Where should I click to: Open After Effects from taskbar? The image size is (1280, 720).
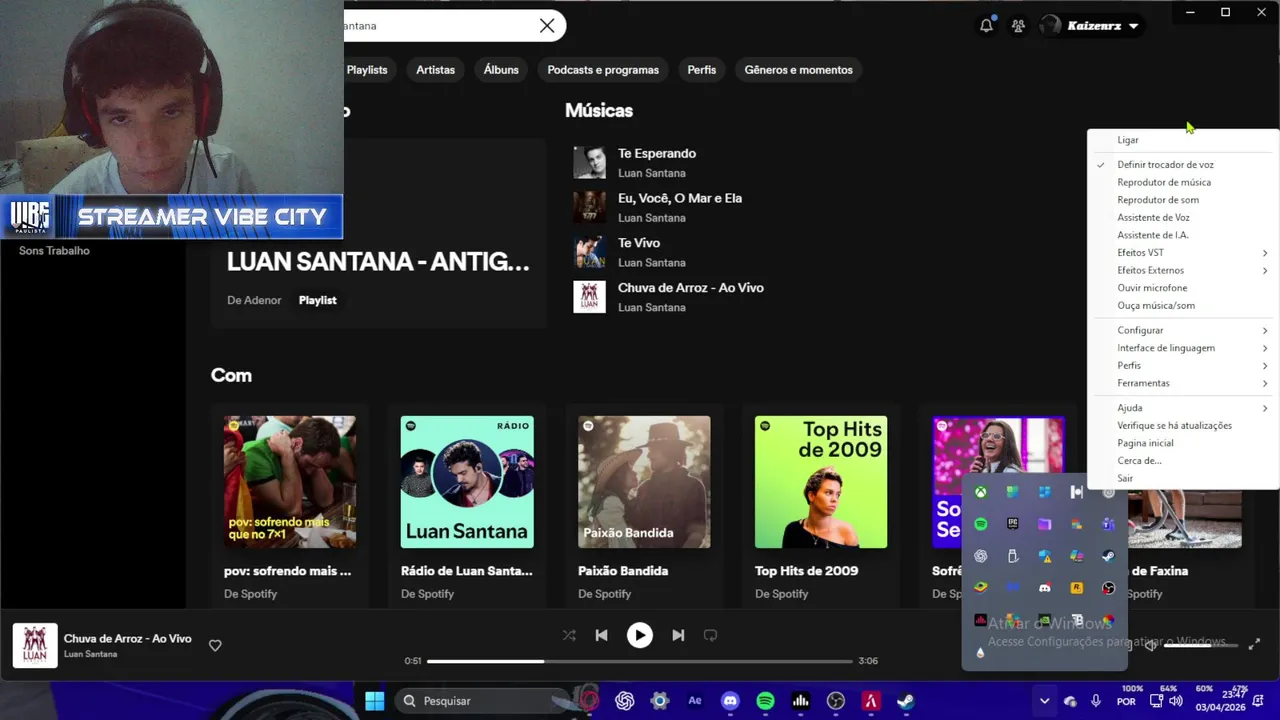pyautogui.click(x=695, y=701)
